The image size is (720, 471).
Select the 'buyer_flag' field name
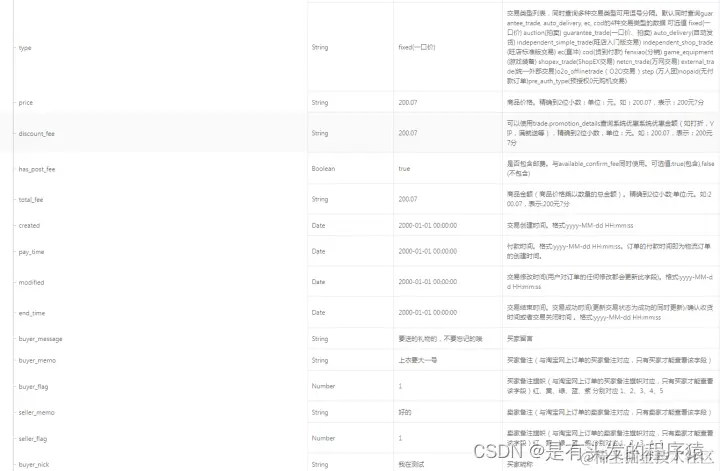click(33, 387)
